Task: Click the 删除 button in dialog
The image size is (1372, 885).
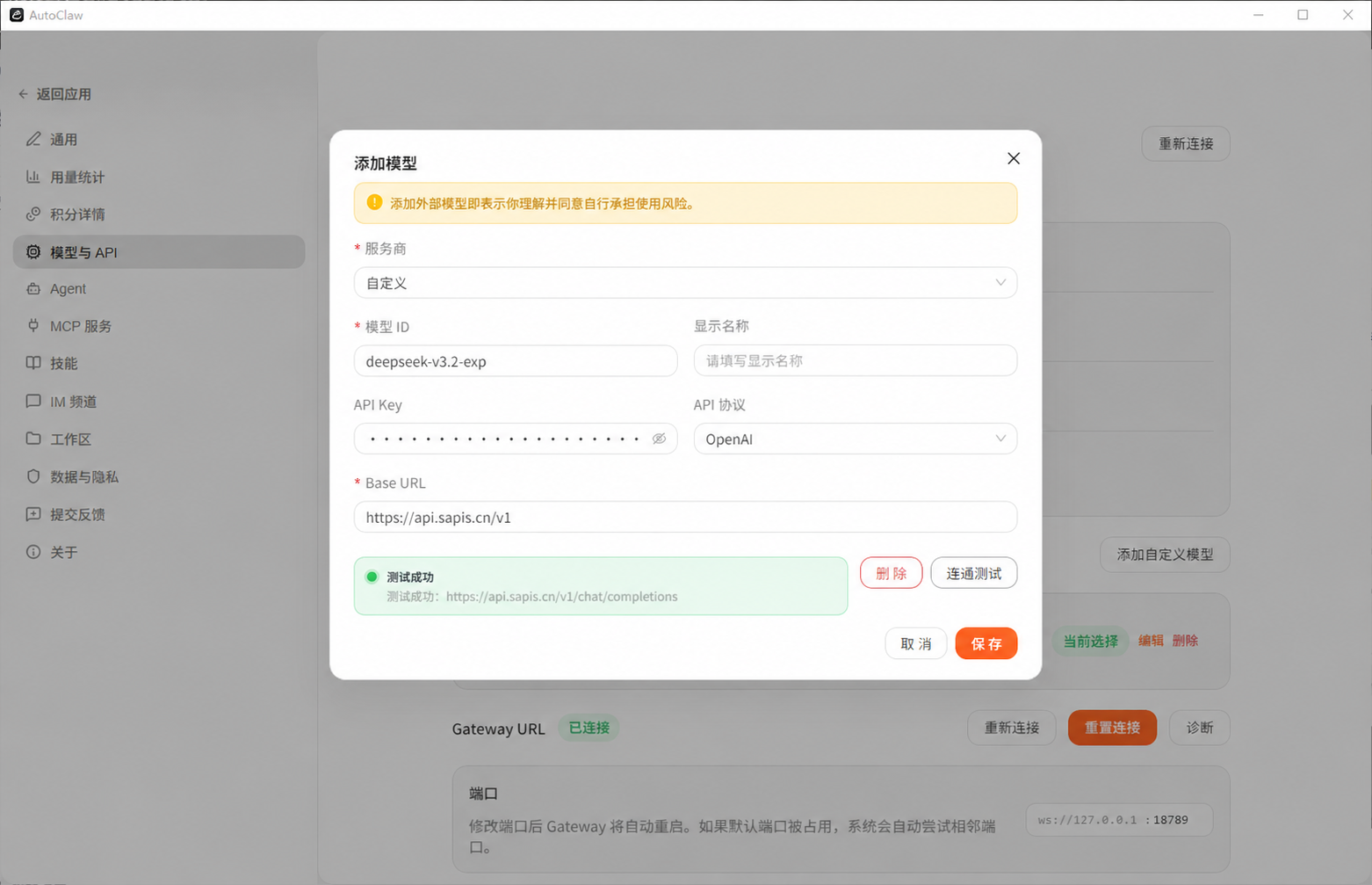Action: click(x=891, y=573)
